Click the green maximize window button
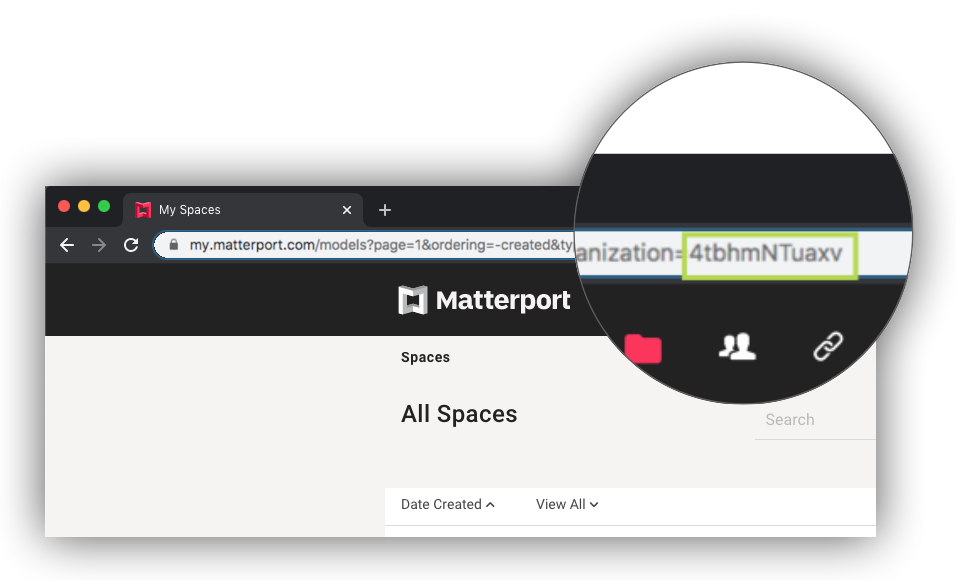Image resolution: width=956 pixels, height=580 pixels. (104, 206)
